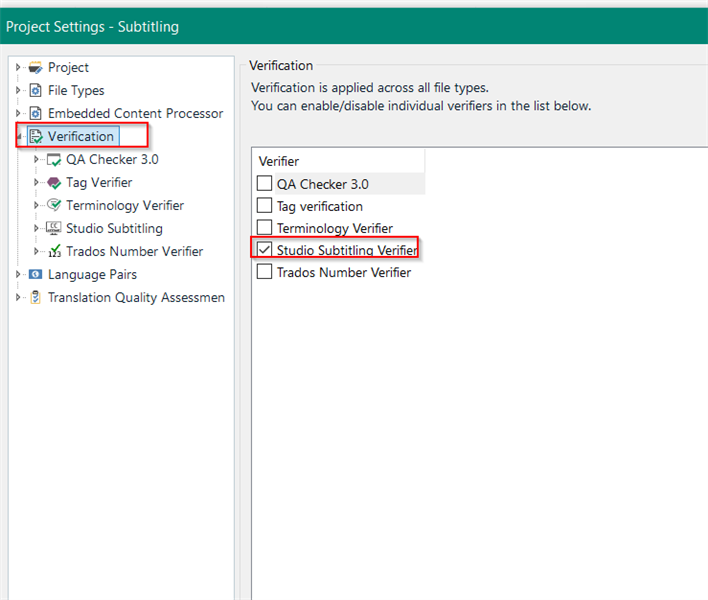Open Embedded Content Processor settings
The height and width of the screenshot is (600, 708).
point(135,113)
